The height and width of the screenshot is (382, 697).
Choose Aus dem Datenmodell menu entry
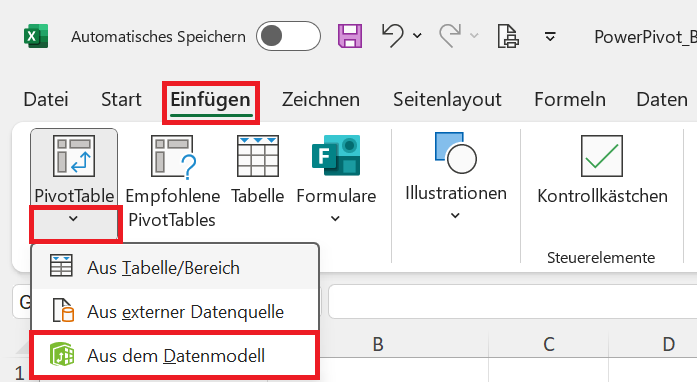click(174, 356)
